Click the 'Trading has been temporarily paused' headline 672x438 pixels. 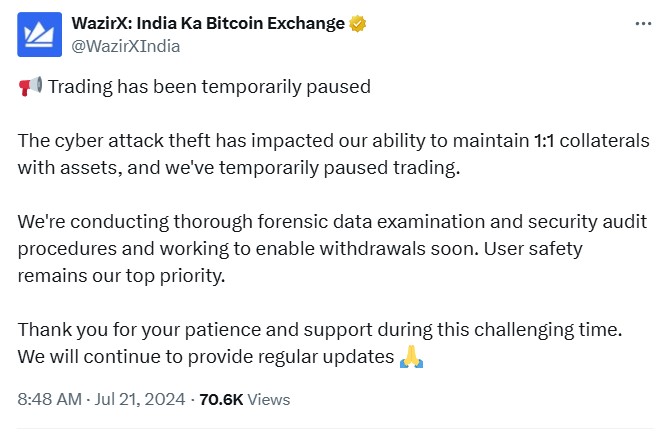[209, 87]
